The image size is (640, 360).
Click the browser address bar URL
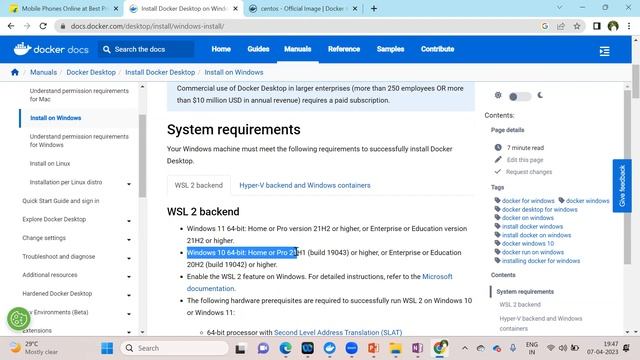coord(147,26)
